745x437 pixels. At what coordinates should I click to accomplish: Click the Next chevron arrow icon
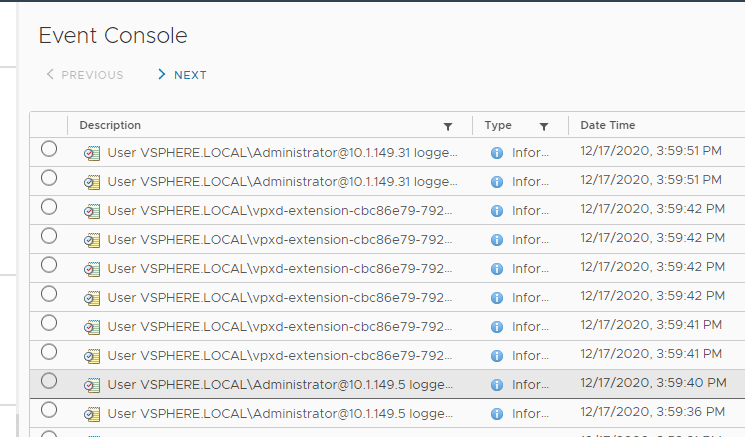(x=161, y=75)
